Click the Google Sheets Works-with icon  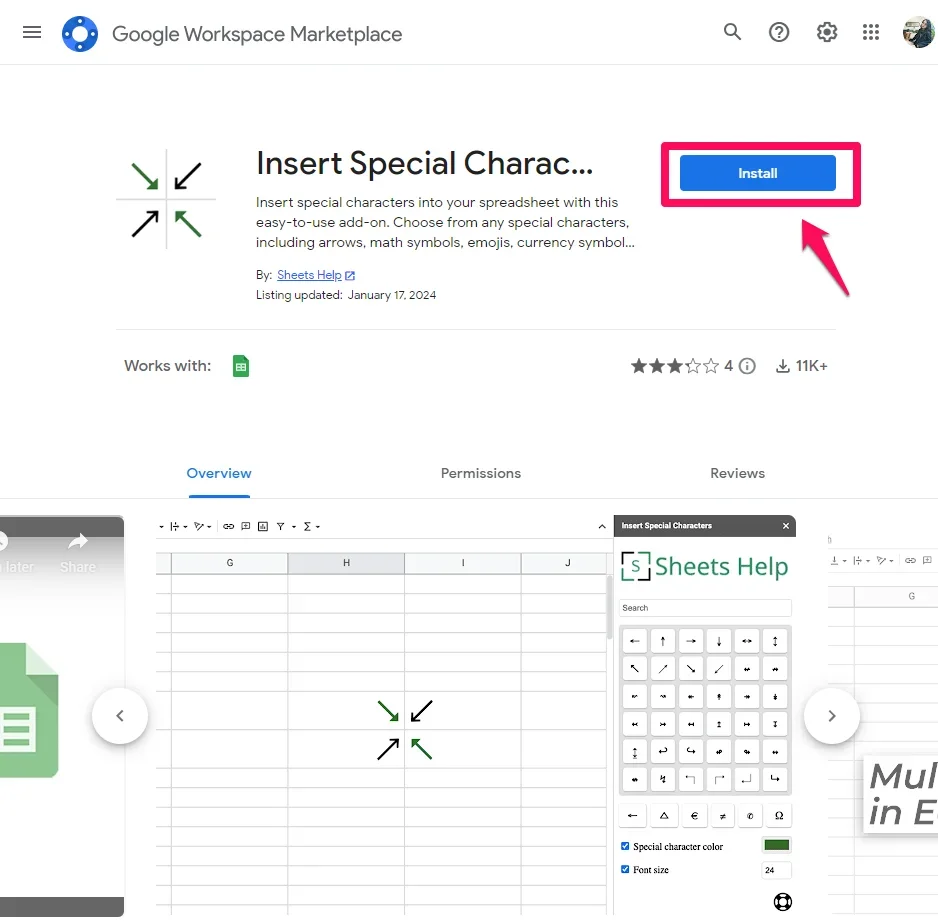pos(240,366)
